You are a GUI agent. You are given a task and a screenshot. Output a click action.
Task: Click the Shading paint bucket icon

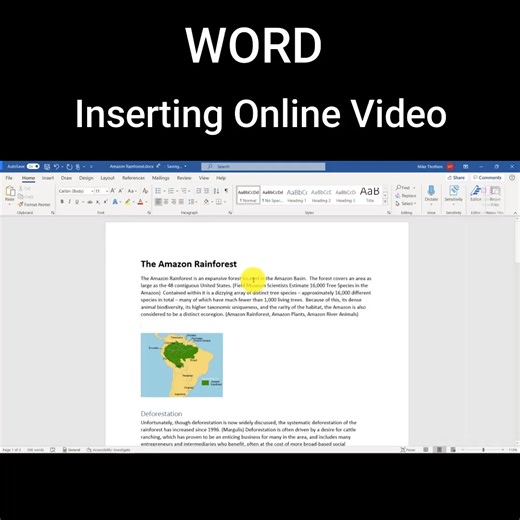tap(206, 202)
